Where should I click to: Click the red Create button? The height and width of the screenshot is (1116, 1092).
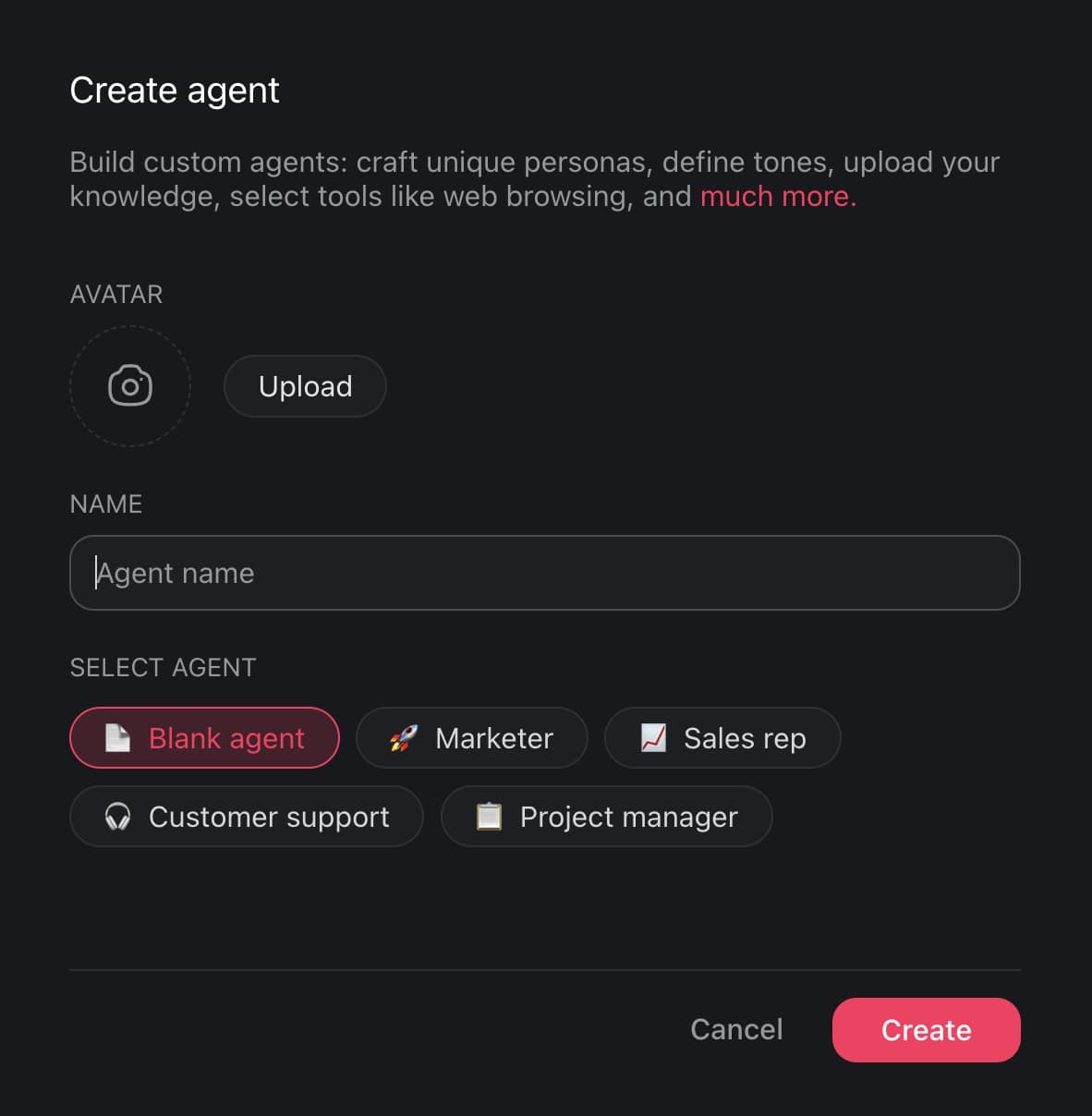[x=926, y=1029]
